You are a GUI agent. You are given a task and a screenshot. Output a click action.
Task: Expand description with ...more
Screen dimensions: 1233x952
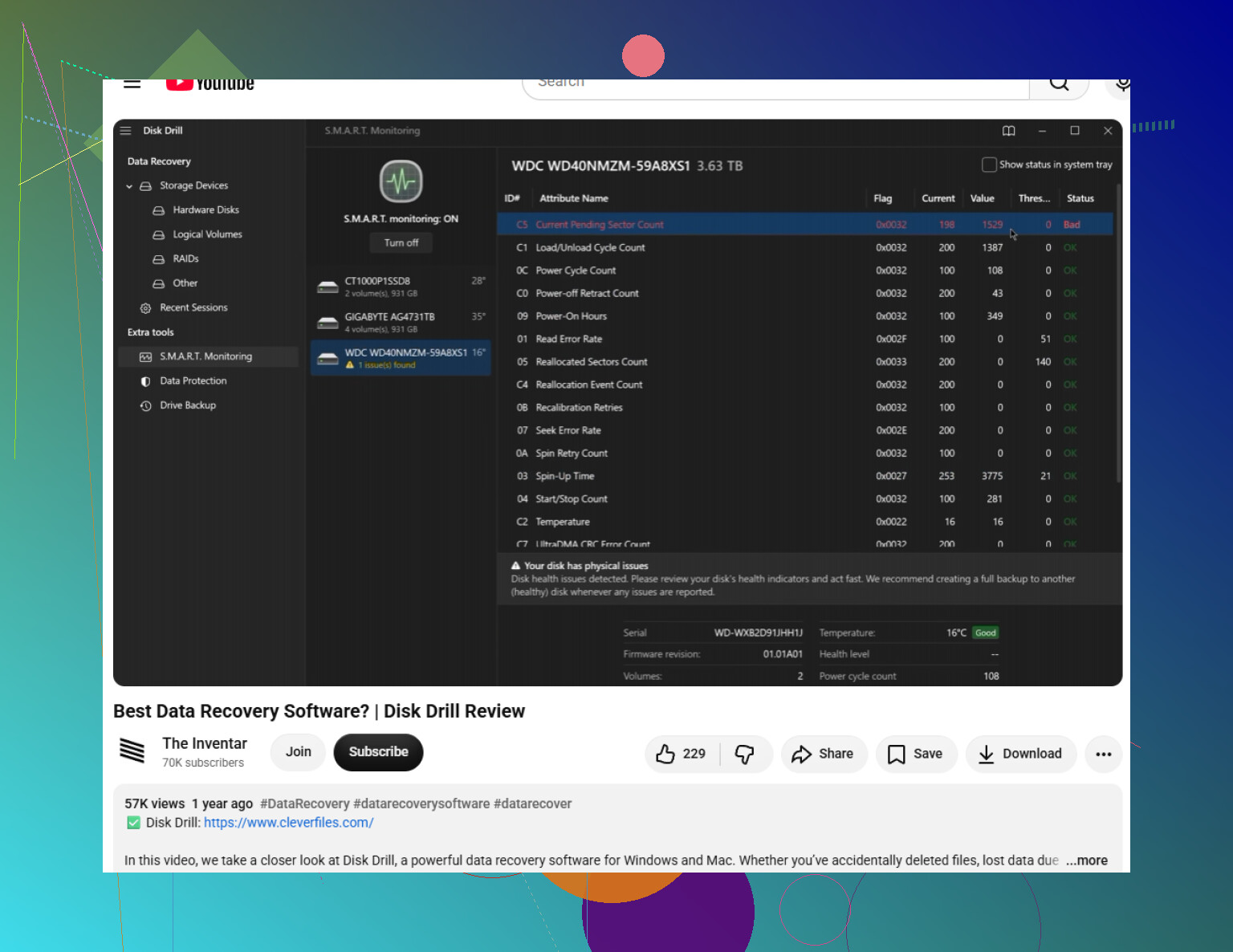1087,860
